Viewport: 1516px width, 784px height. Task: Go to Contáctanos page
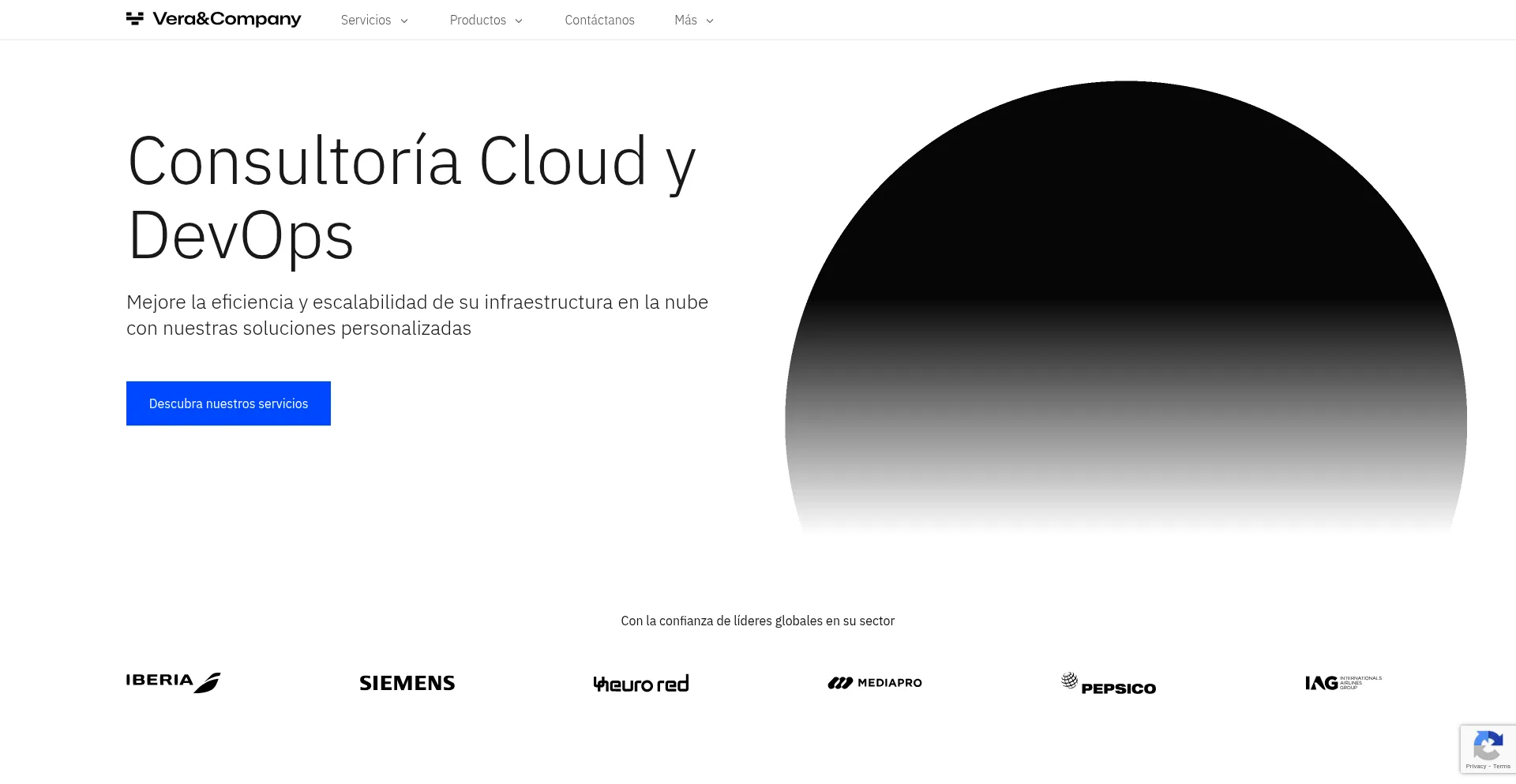point(599,21)
